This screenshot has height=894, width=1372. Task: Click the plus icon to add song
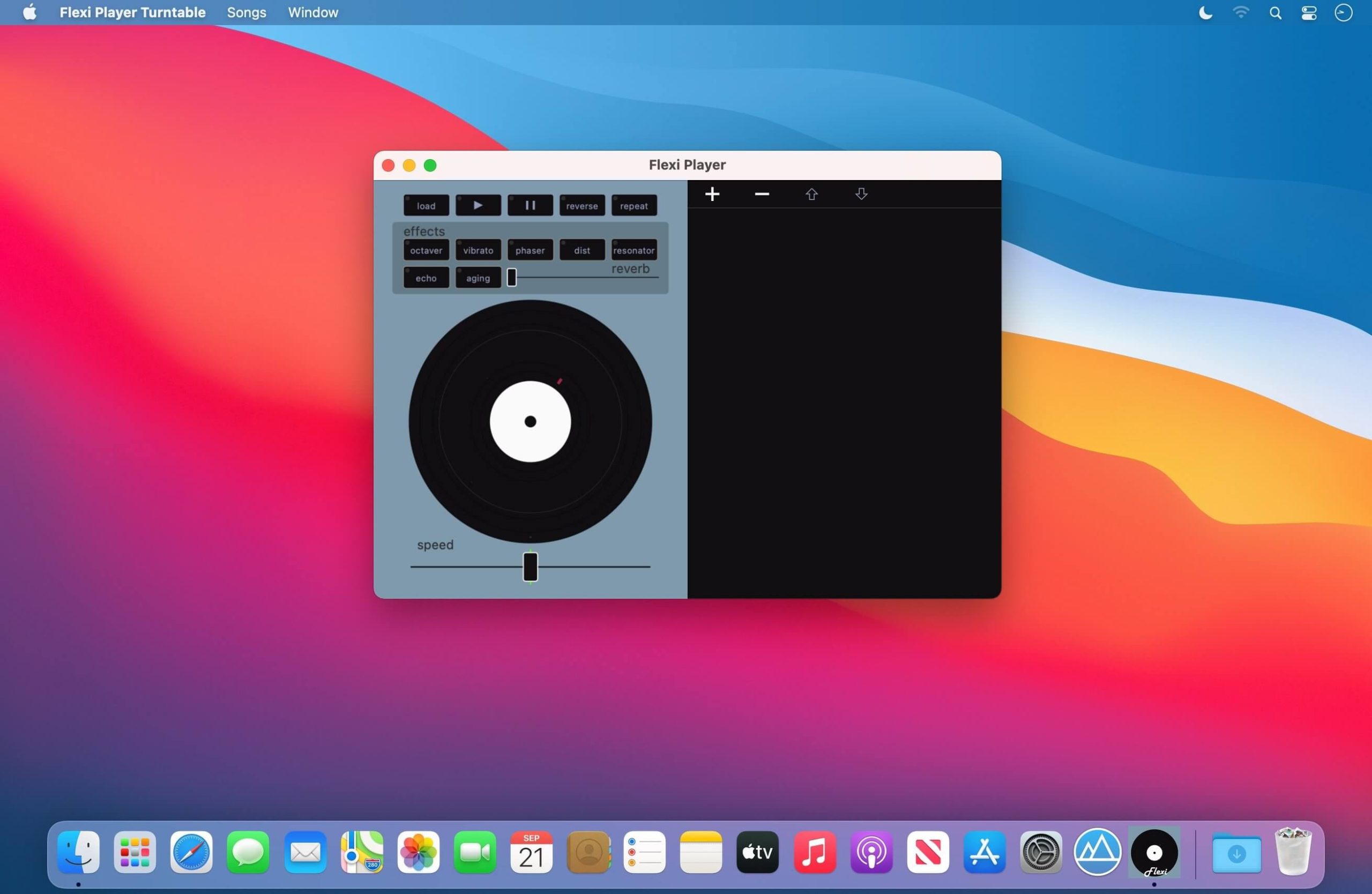click(712, 194)
